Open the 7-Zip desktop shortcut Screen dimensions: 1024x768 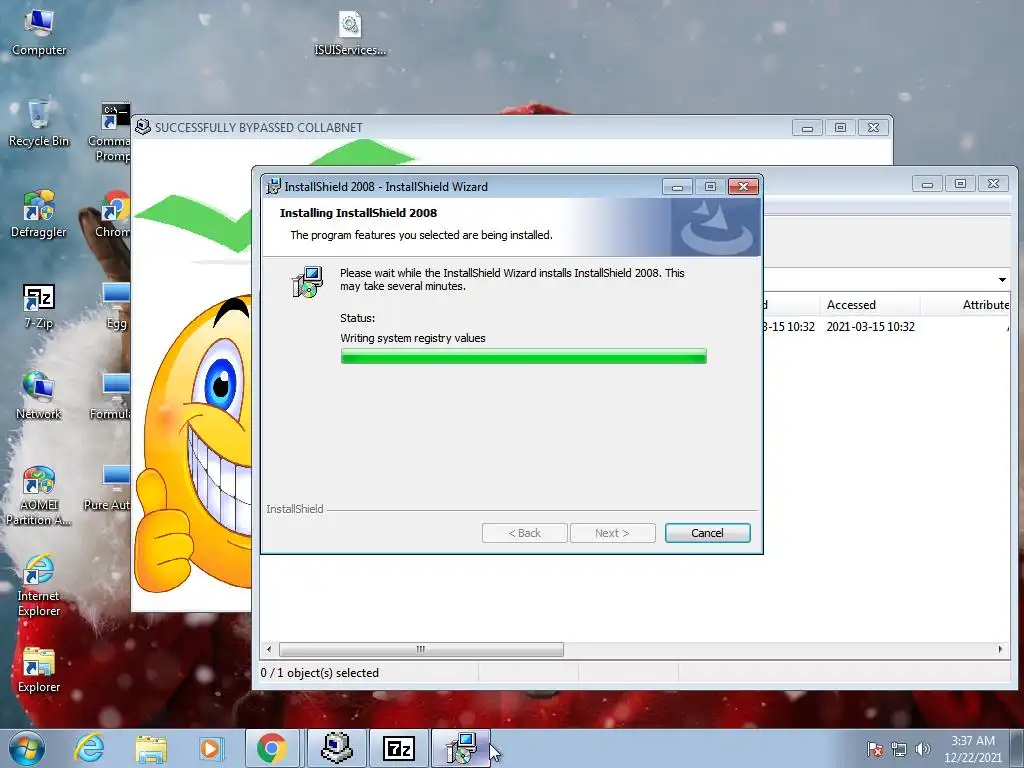[x=39, y=306]
